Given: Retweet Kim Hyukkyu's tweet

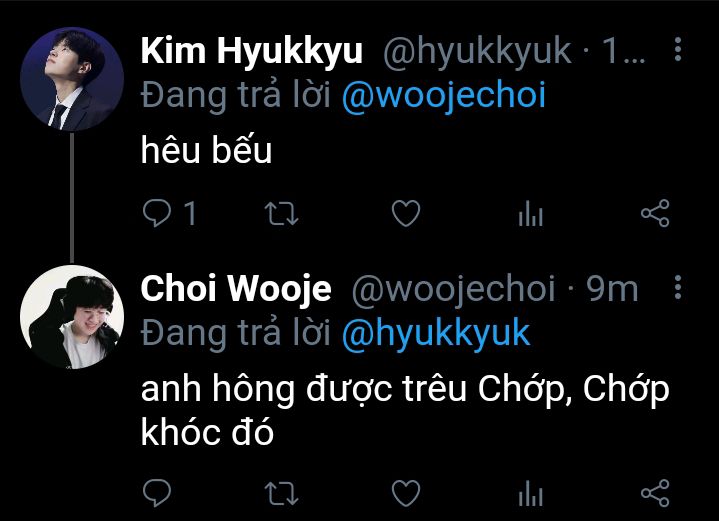Looking at the screenshot, I should pos(282,214).
